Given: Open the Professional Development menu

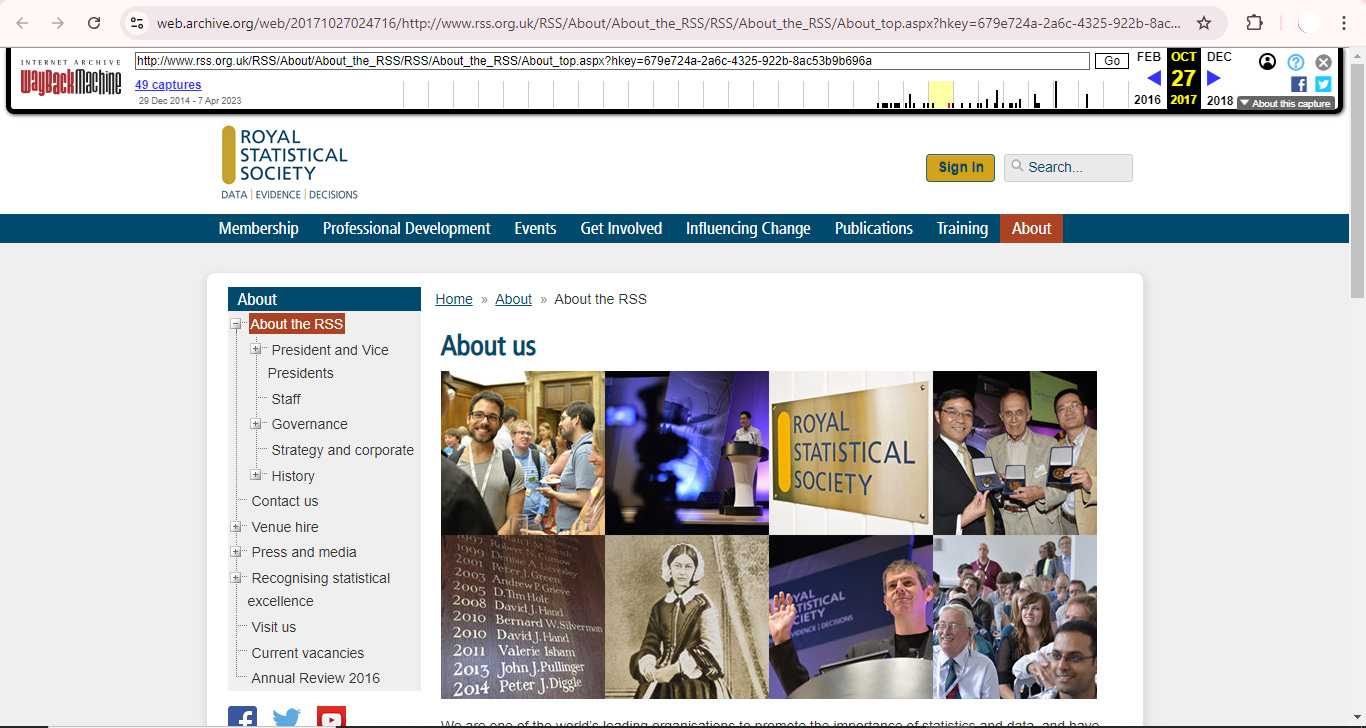Looking at the screenshot, I should tap(407, 228).
